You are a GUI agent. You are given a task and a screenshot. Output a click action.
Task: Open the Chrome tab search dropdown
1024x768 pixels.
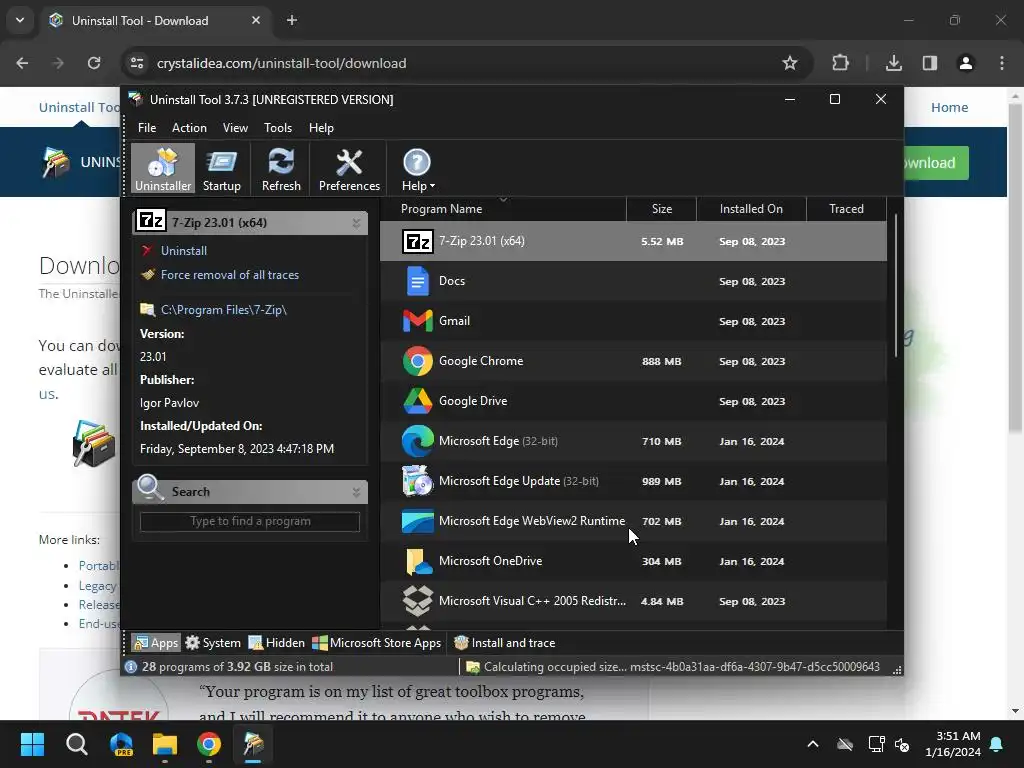coord(20,20)
